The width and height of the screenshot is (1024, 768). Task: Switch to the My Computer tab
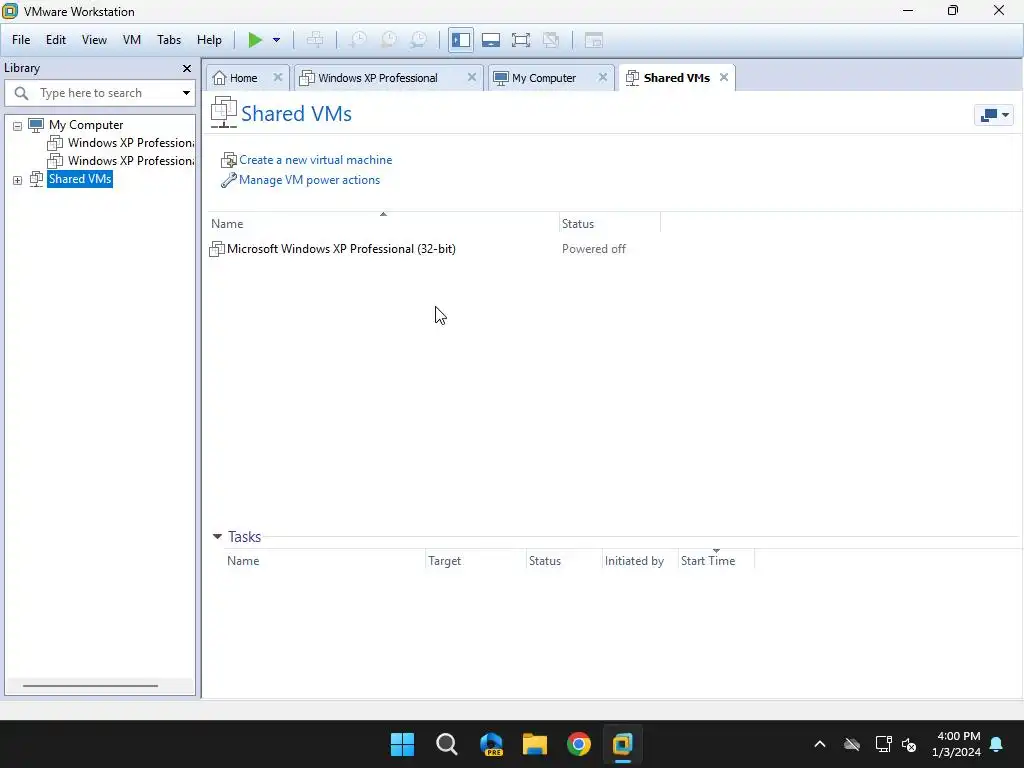[543, 78]
